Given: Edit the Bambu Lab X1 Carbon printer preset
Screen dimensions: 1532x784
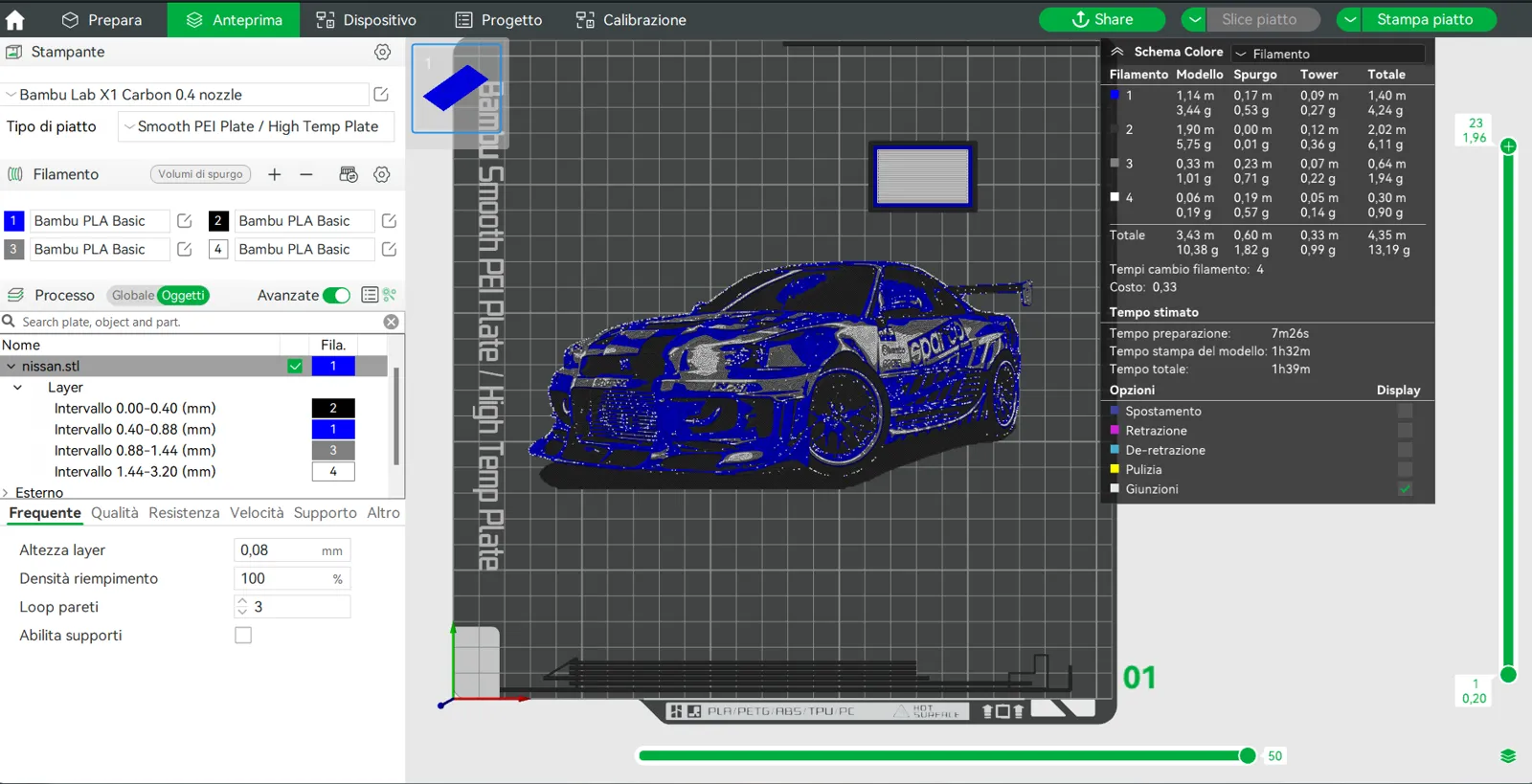Looking at the screenshot, I should coord(381,94).
